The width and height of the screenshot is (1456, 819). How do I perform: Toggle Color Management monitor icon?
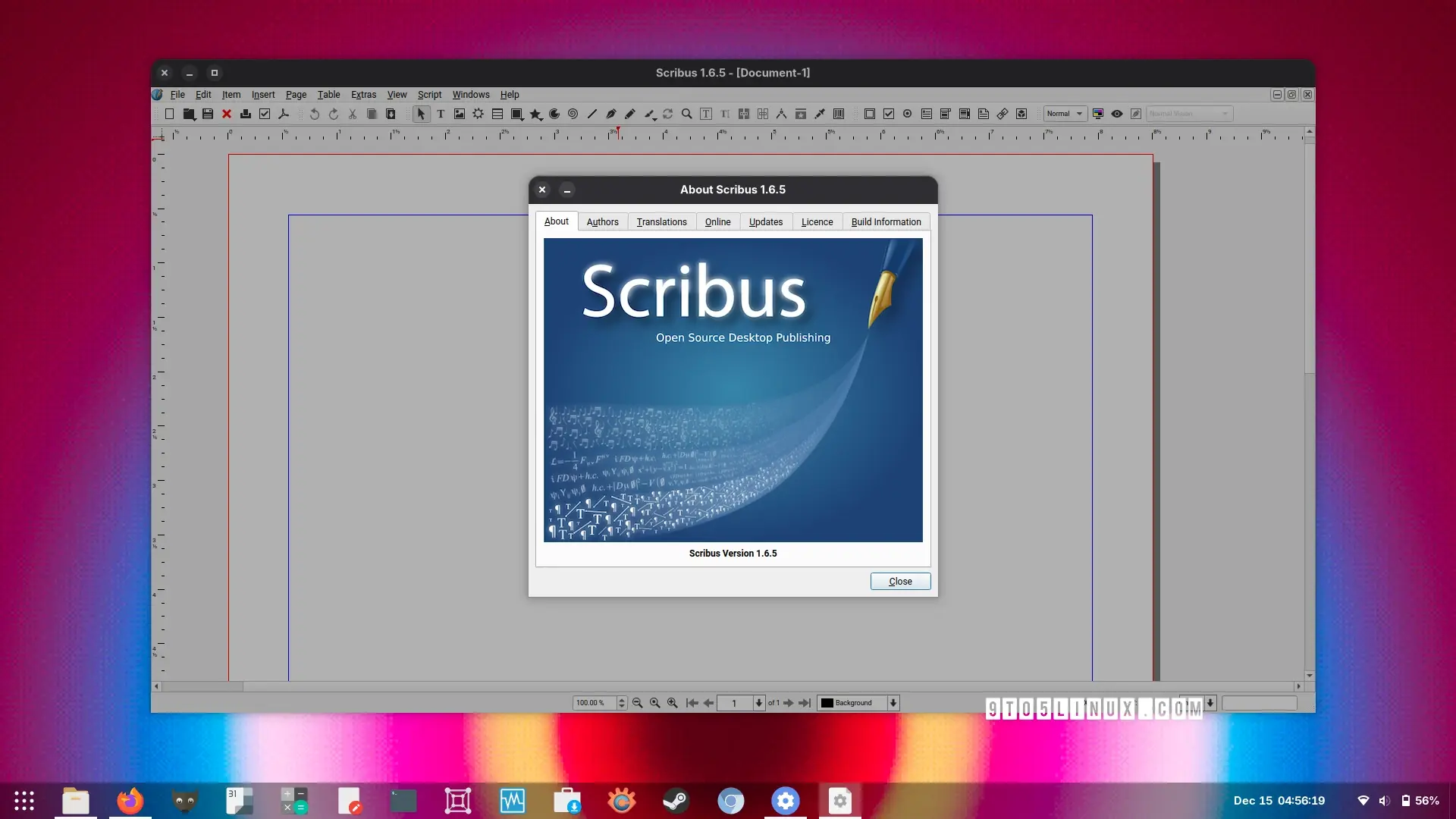(1098, 114)
